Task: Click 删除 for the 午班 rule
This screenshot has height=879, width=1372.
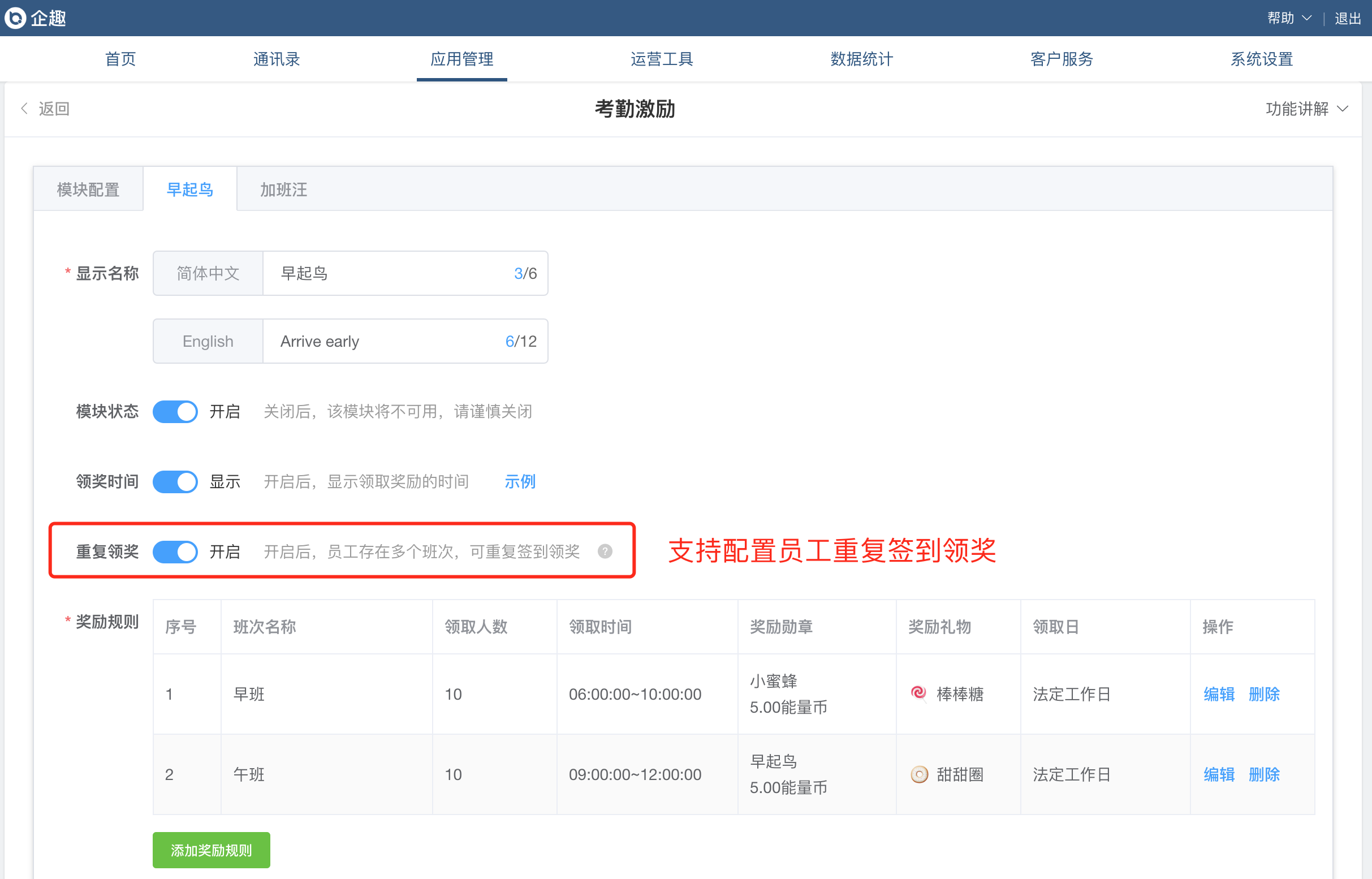Action: click(1263, 774)
